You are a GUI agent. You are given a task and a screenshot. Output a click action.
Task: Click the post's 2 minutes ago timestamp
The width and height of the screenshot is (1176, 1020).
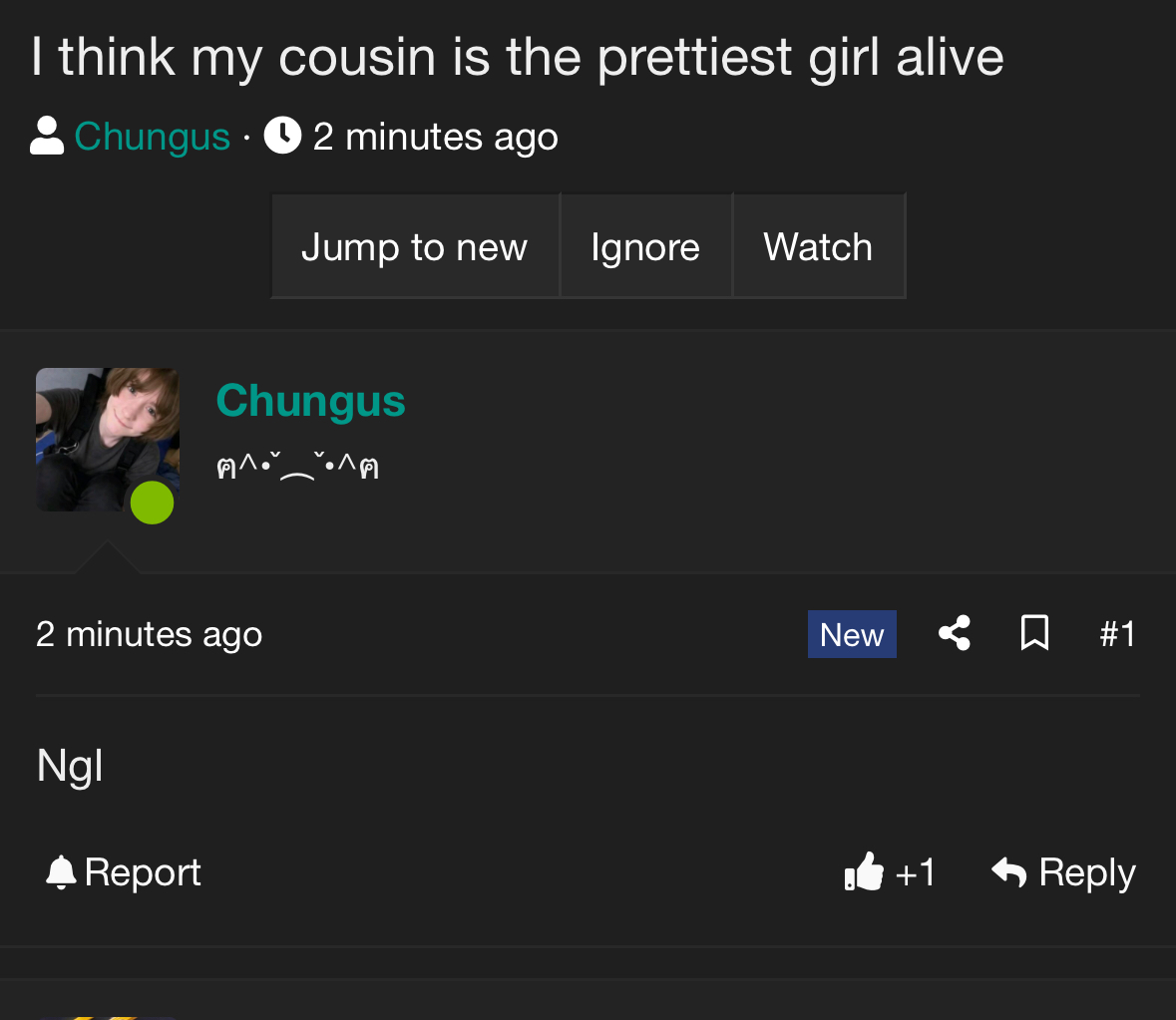(150, 635)
